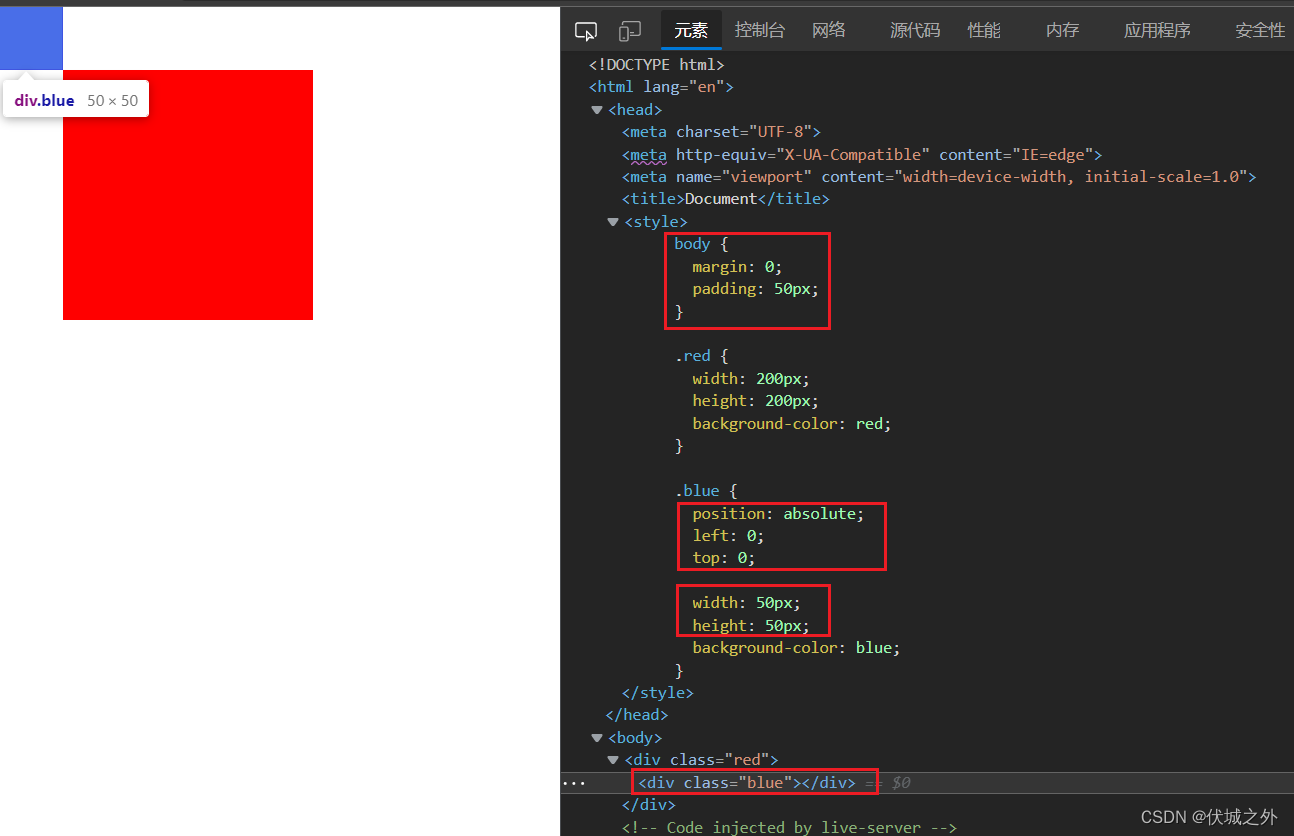Select the live-server injected comment line

click(x=789, y=828)
